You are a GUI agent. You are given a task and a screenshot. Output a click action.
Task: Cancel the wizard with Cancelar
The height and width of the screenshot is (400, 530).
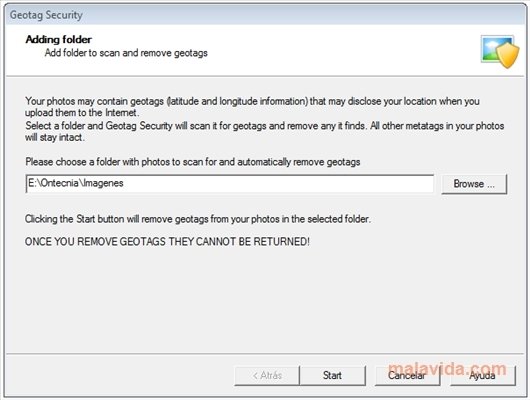407,375
